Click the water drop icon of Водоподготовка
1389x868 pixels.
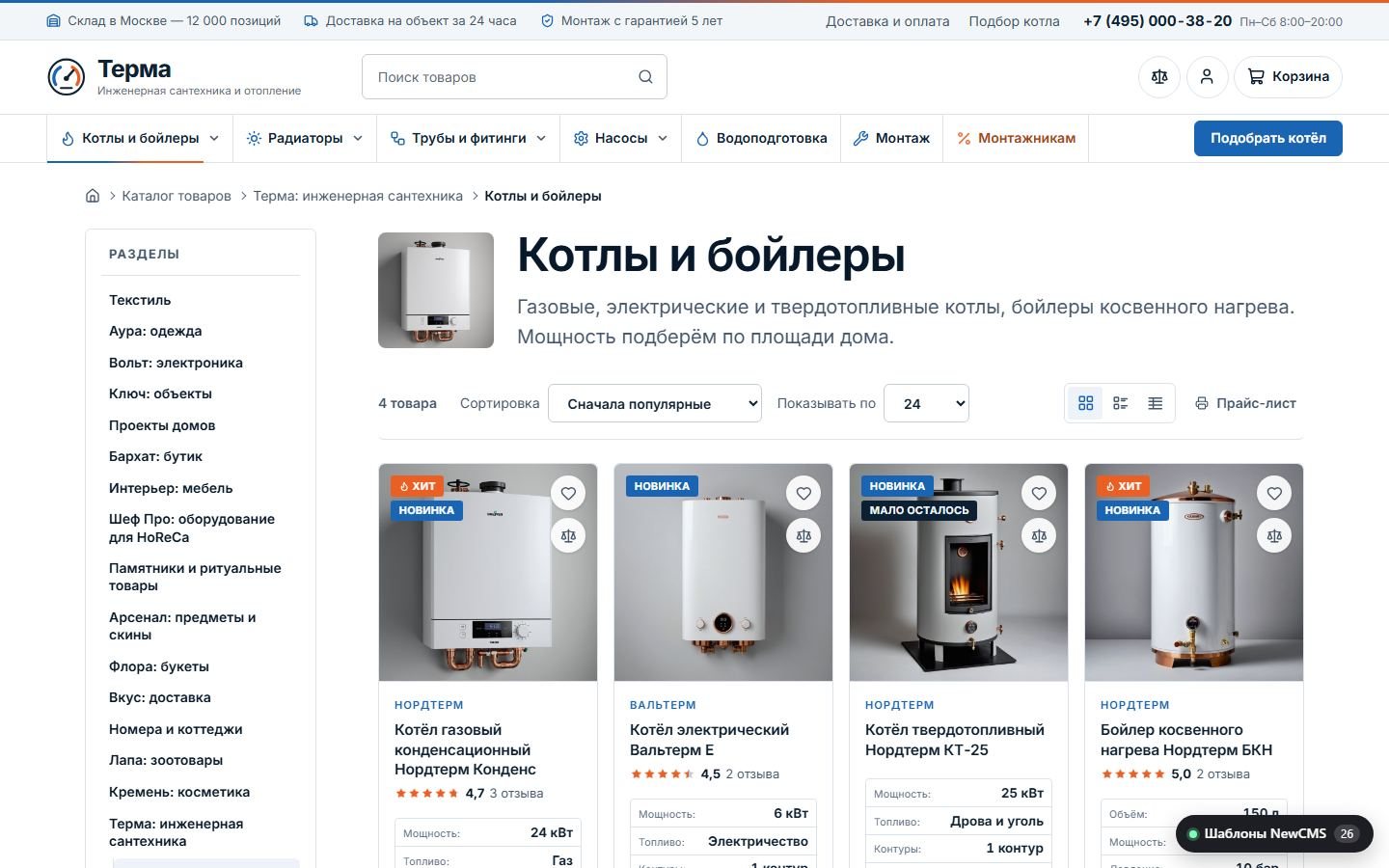coord(702,139)
